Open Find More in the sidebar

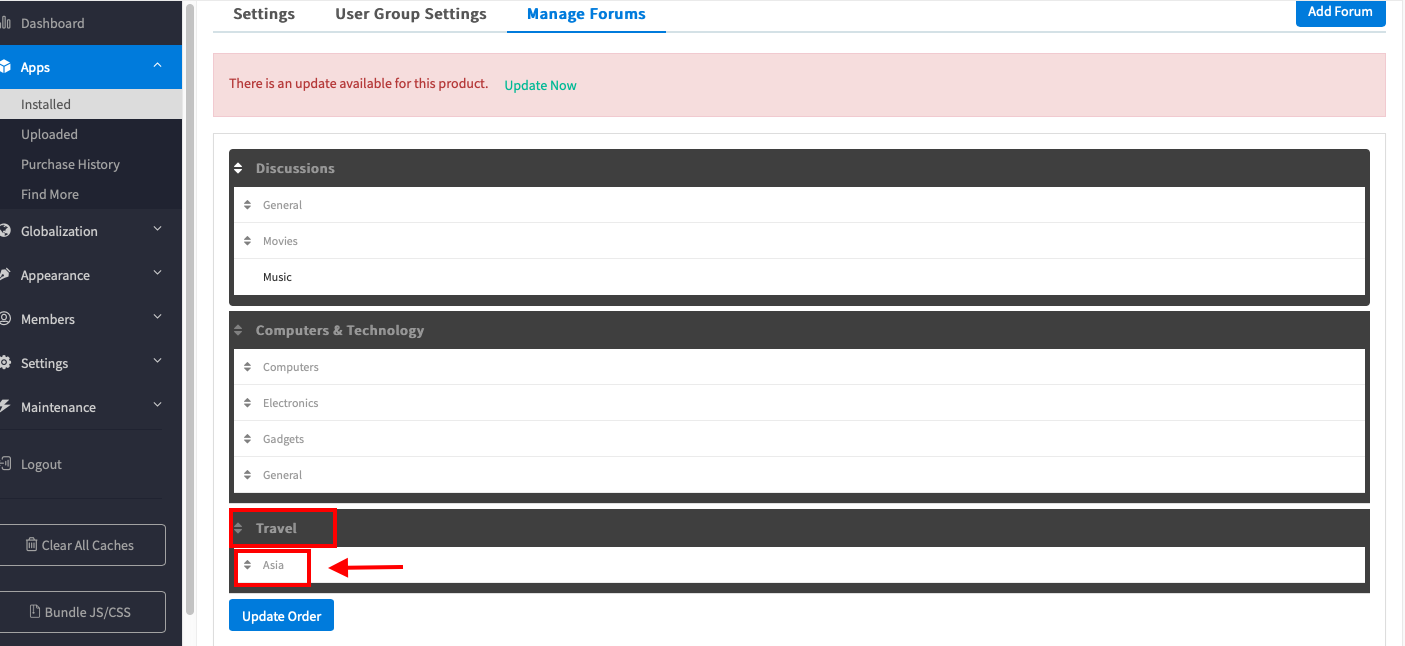click(91, 194)
